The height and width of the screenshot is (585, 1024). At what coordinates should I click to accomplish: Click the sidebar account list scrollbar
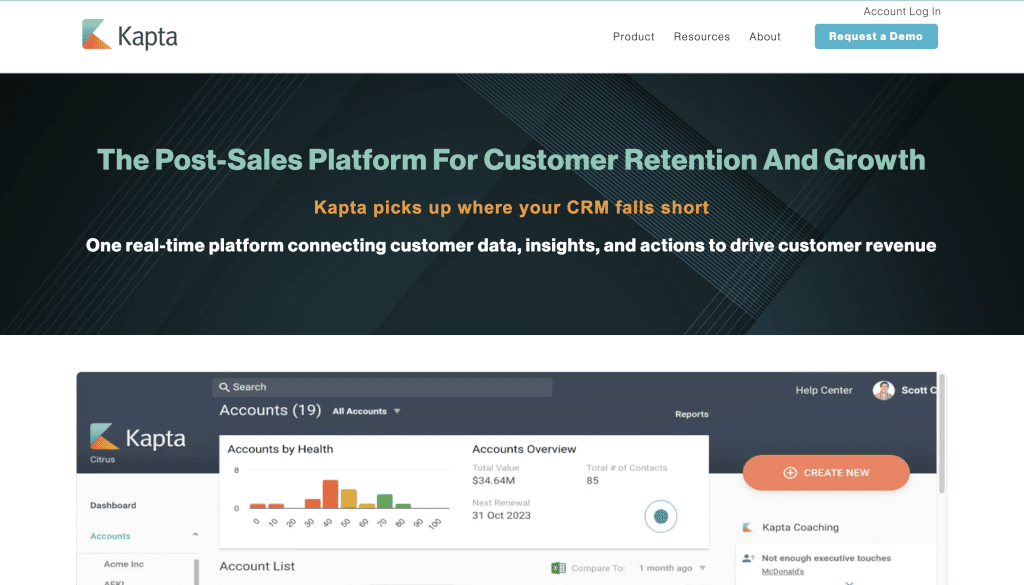[197, 572]
